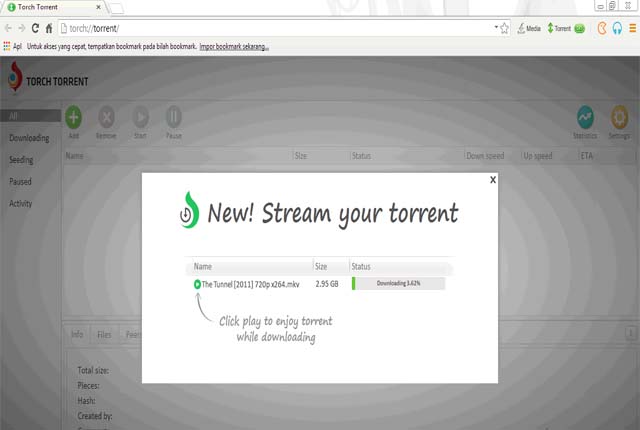Click the Status header inside popup

point(361,266)
